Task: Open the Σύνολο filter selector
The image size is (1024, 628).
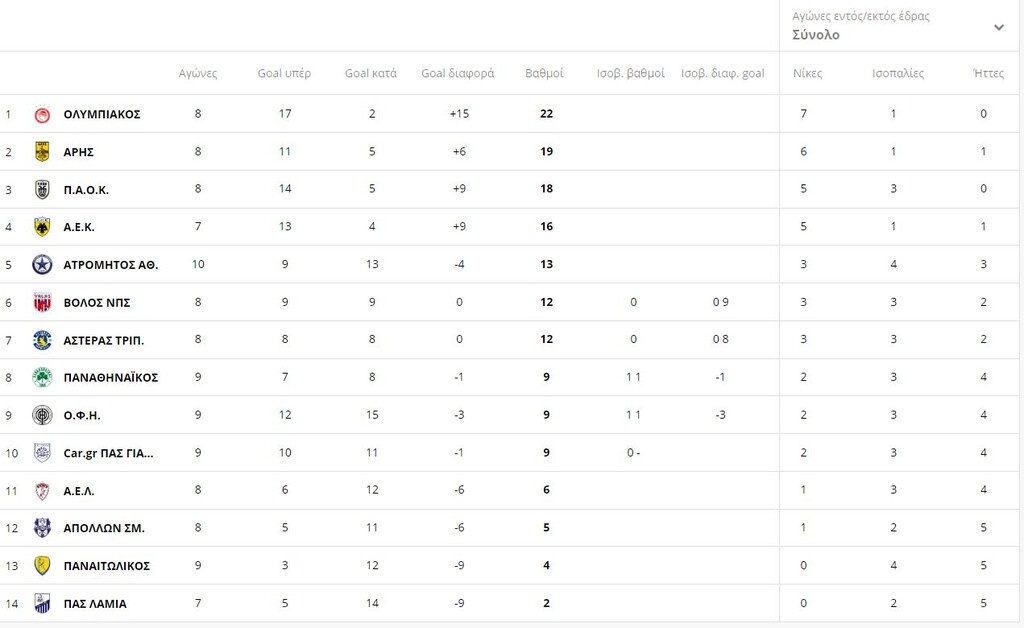Action: [x=816, y=35]
